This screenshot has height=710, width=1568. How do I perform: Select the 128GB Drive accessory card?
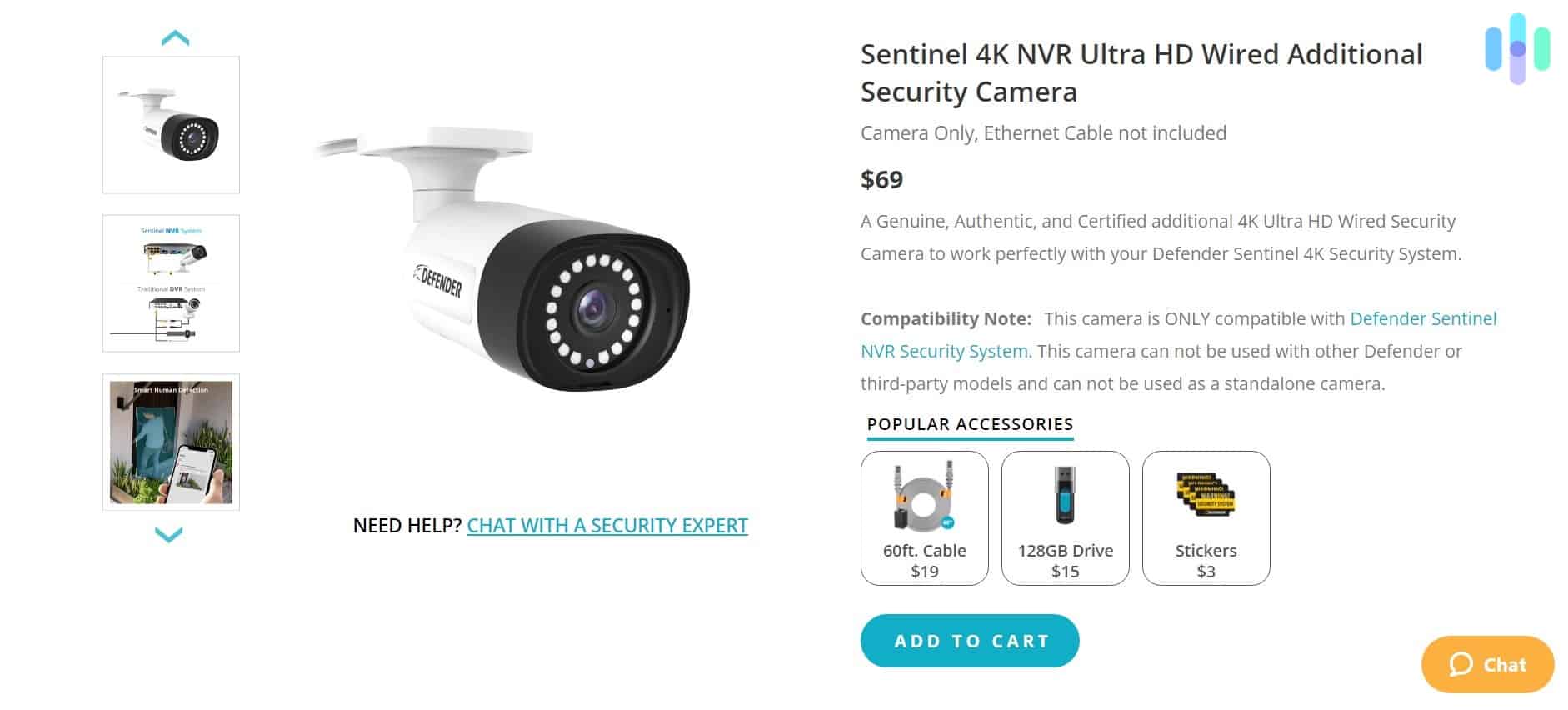coord(1065,517)
